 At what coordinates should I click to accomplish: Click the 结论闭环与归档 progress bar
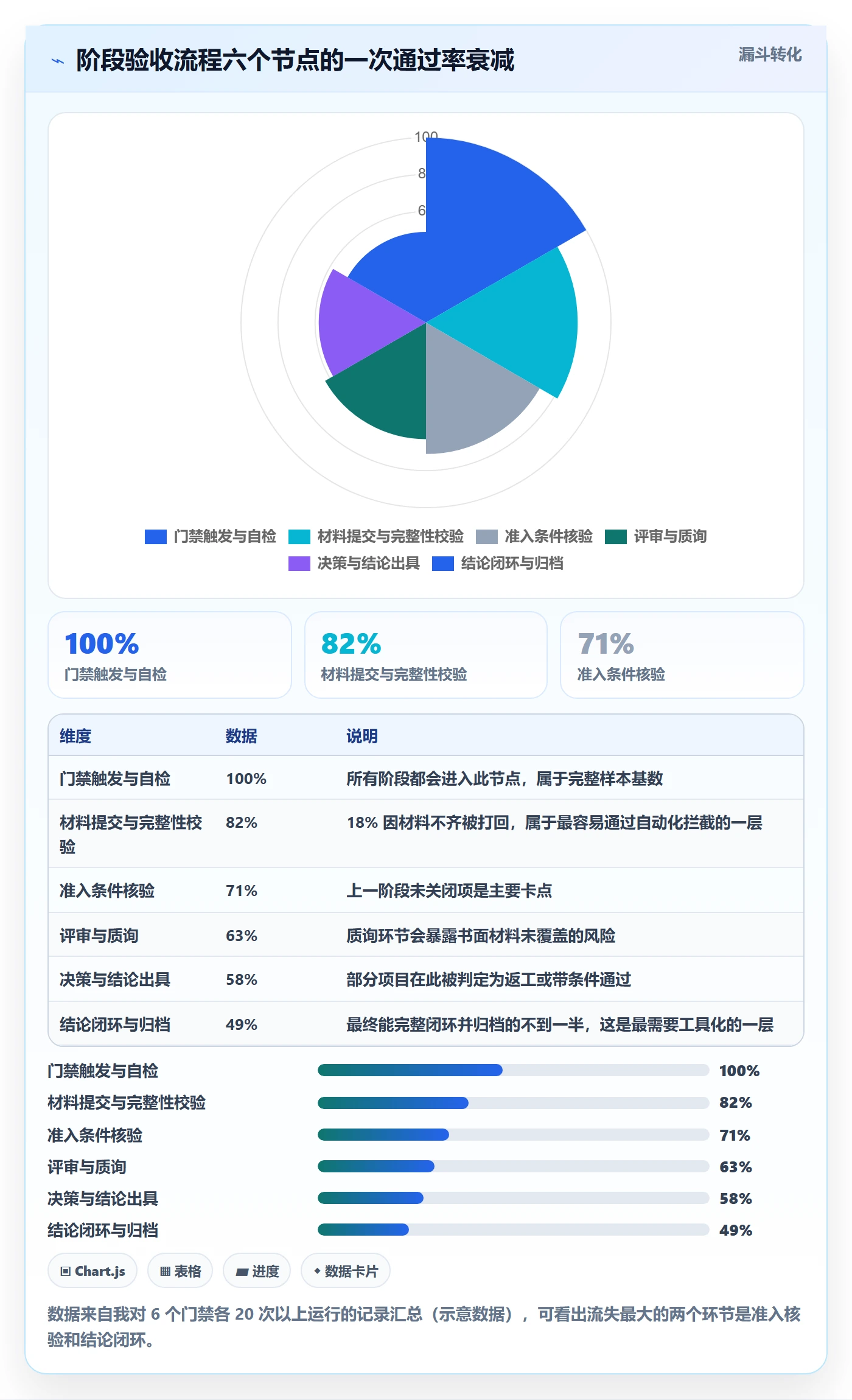click(514, 1230)
